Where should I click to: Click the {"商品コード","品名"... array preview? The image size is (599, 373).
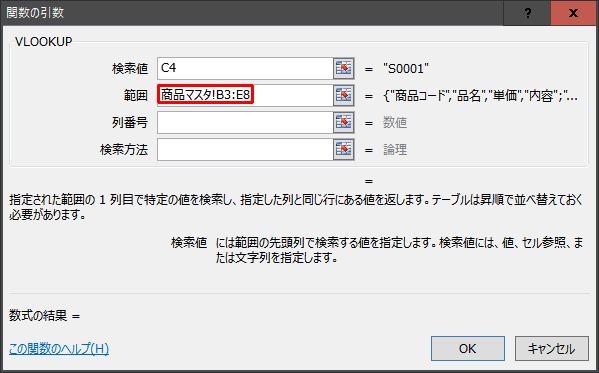pyautogui.click(x=480, y=96)
